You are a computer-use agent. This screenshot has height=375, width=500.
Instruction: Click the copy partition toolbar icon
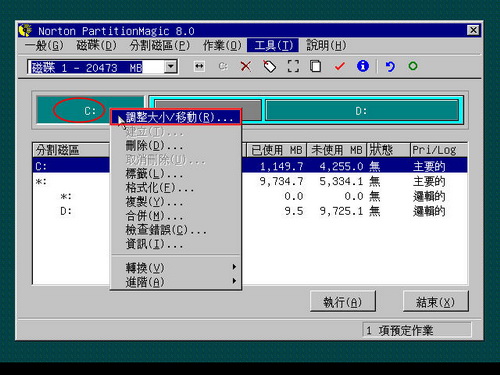pyautogui.click(x=316, y=66)
